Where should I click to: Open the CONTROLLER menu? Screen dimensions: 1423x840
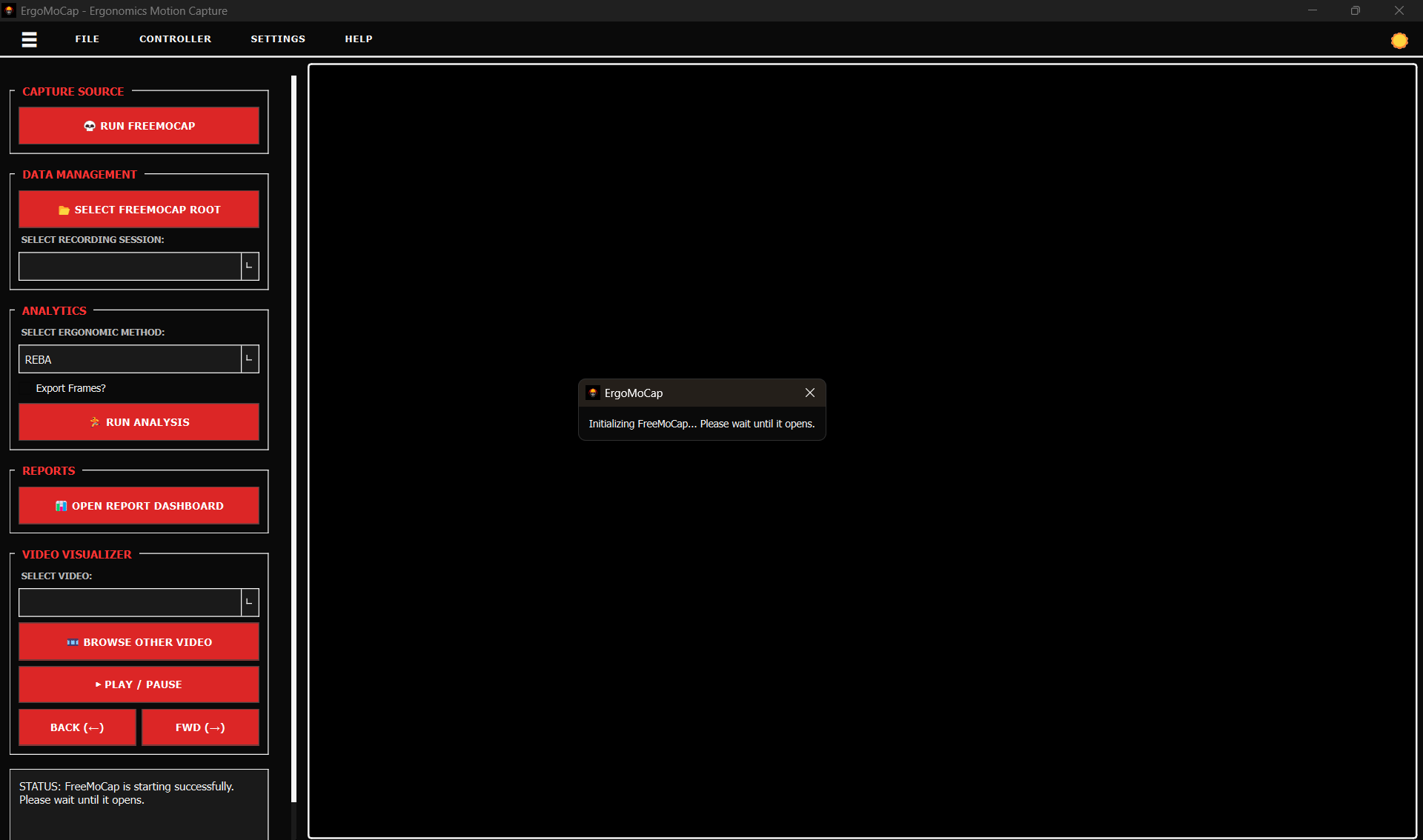(x=175, y=39)
